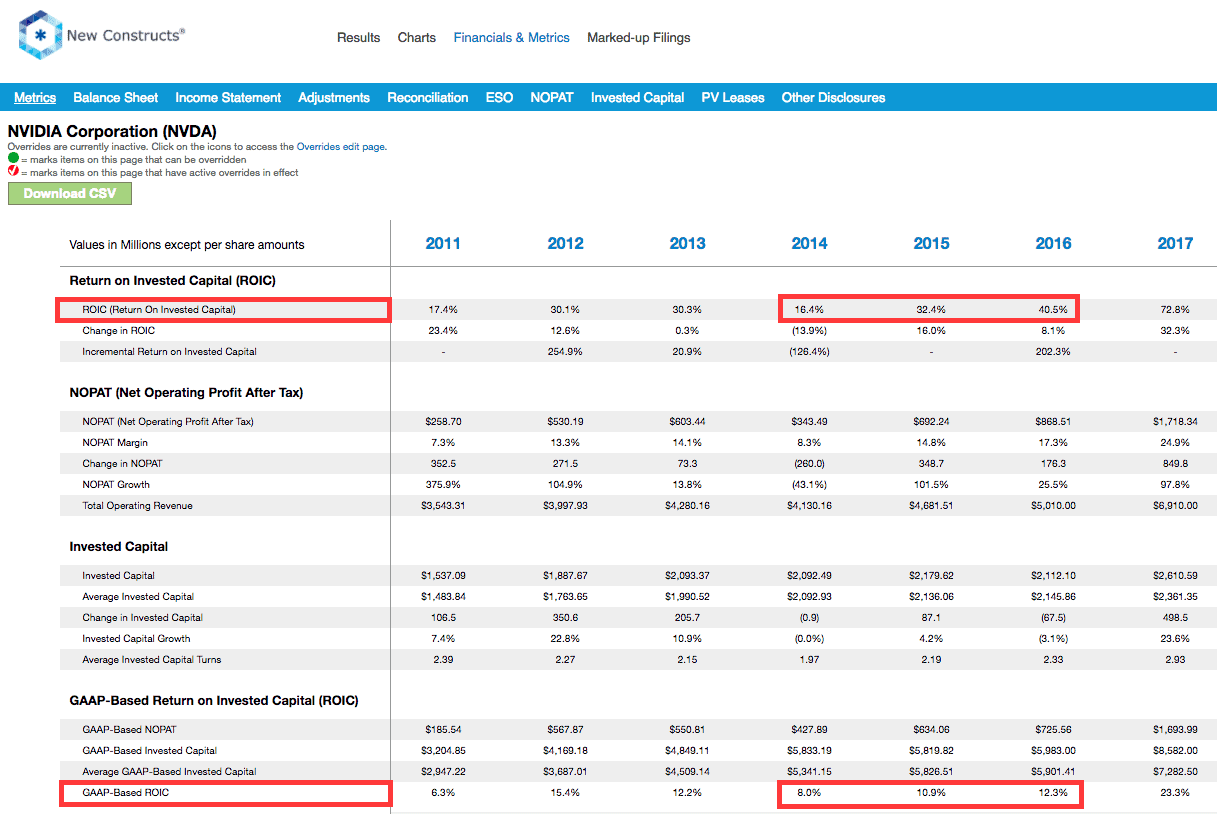View the Income Statement tab
Screen dimensions: 1217x814
tap(228, 97)
